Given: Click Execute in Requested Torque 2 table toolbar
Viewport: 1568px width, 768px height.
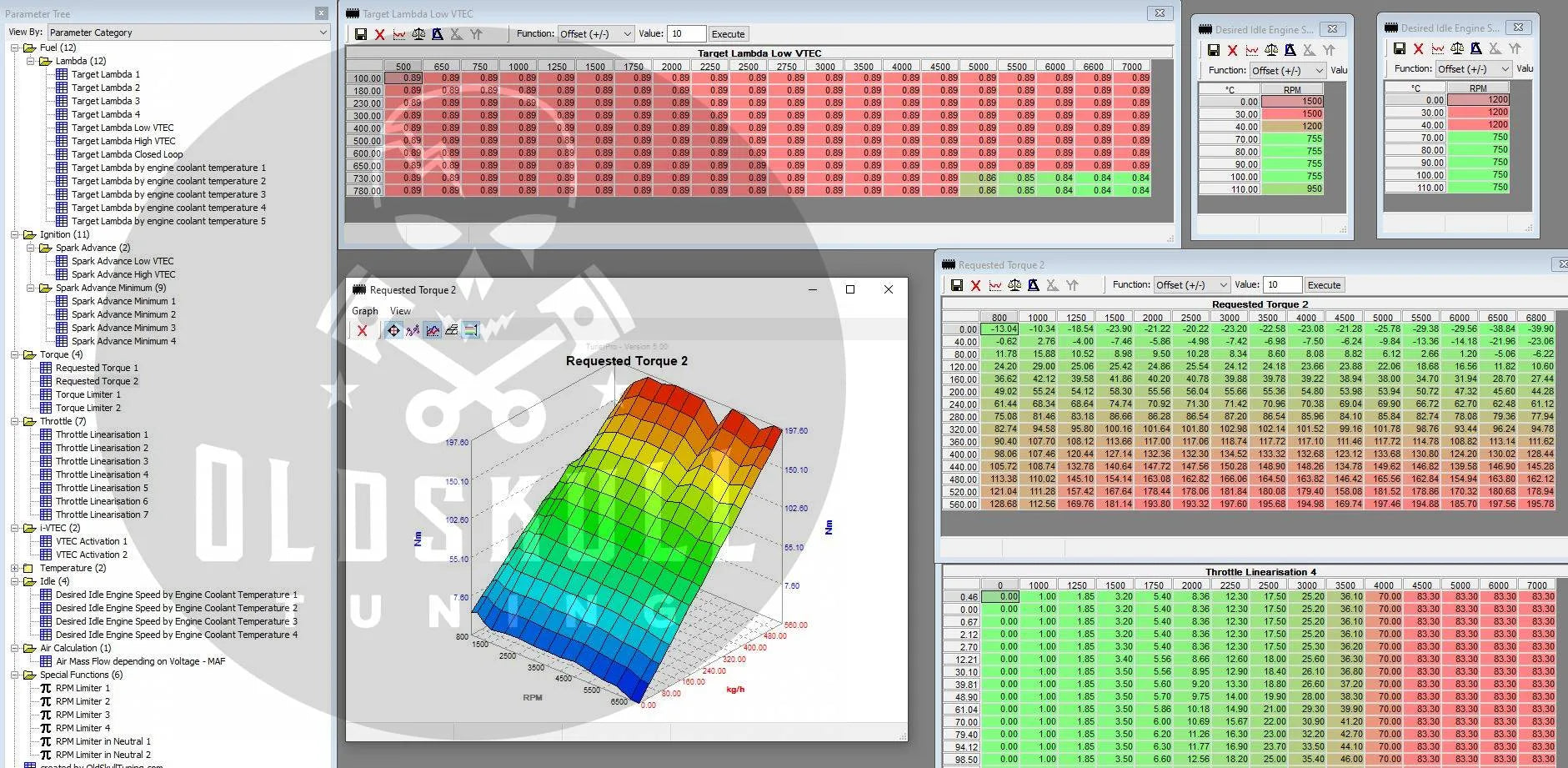Looking at the screenshot, I should pos(1324,285).
